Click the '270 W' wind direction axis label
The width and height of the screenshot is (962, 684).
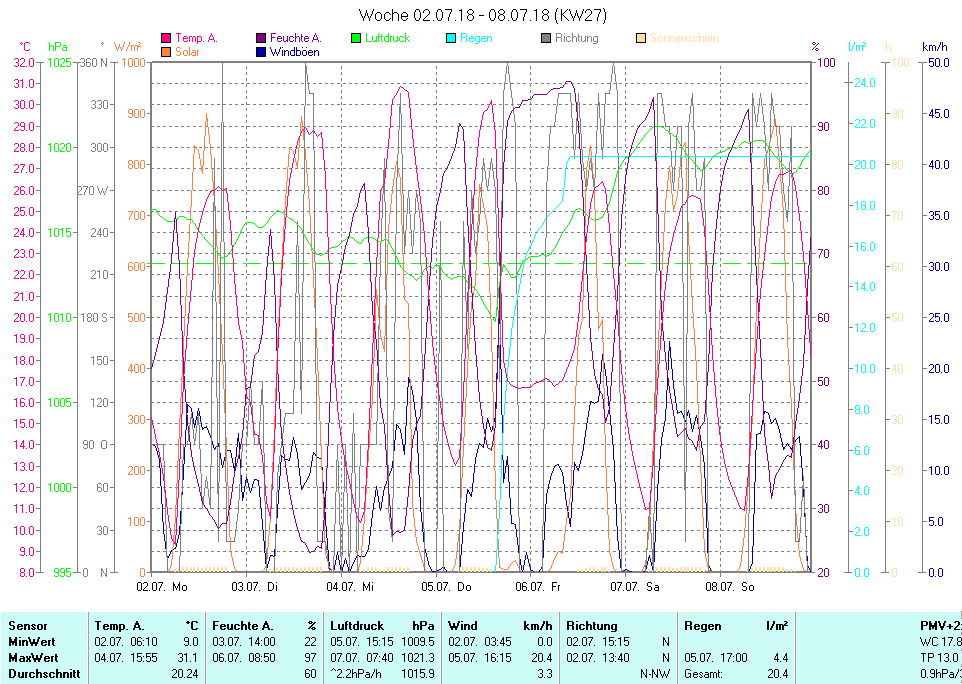[x=93, y=190]
